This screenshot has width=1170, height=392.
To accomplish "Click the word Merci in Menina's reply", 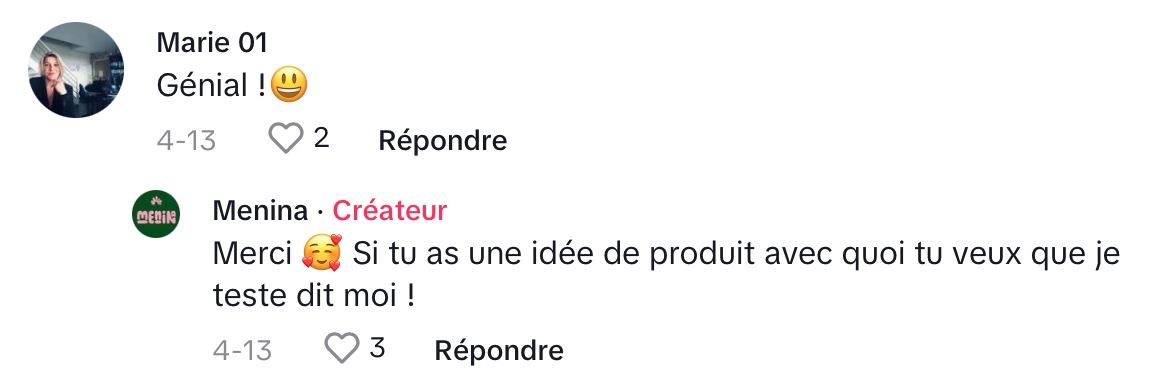I will (252, 254).
